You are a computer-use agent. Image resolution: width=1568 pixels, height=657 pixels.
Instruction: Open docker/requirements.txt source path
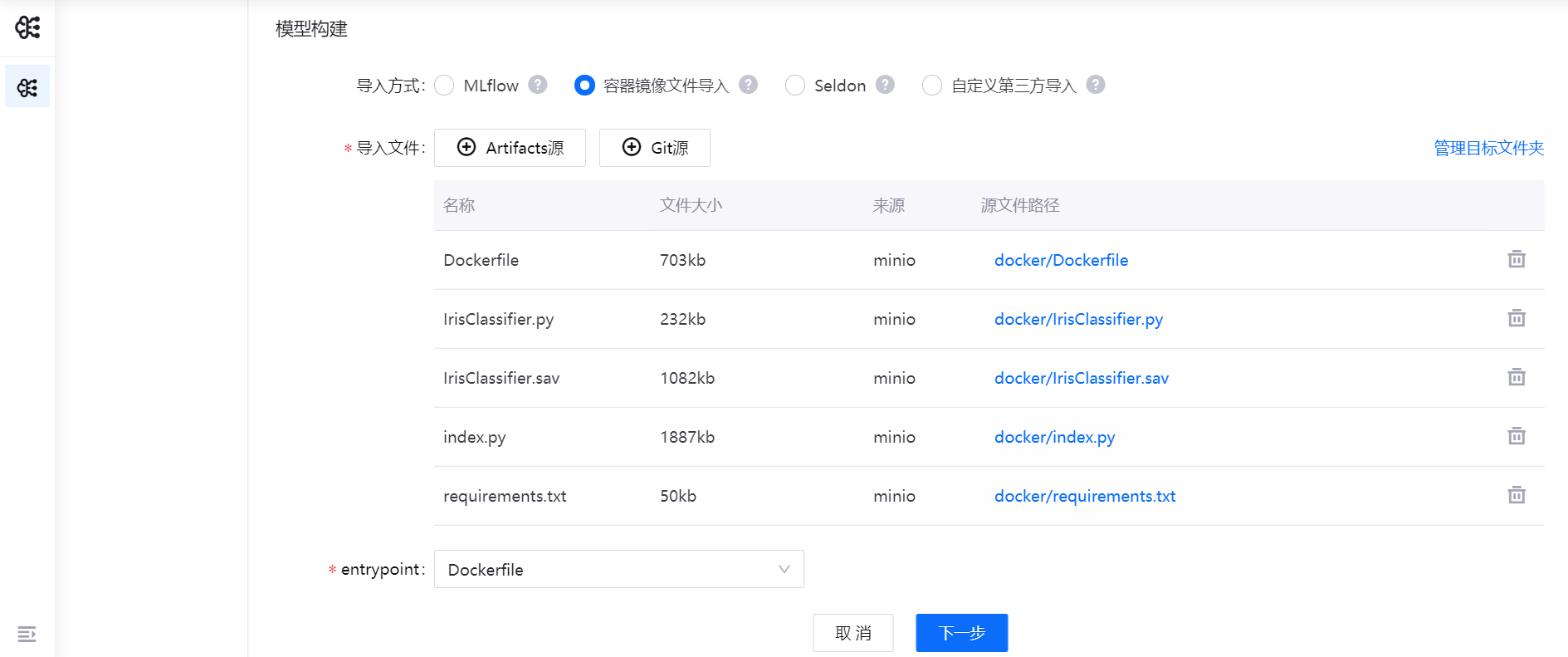(x=1085, y=496)
